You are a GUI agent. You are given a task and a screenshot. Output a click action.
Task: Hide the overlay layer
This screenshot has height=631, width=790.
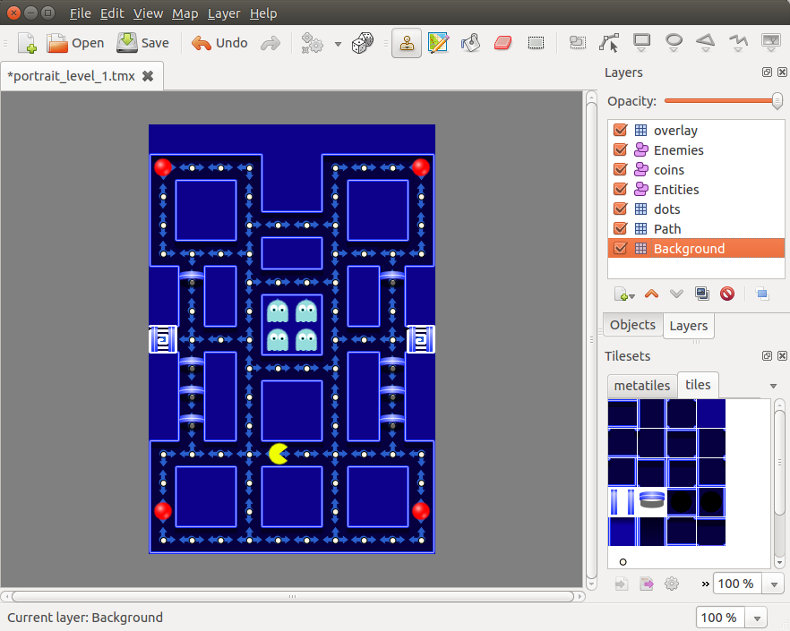pyautogui.click(x=620, y=130)
